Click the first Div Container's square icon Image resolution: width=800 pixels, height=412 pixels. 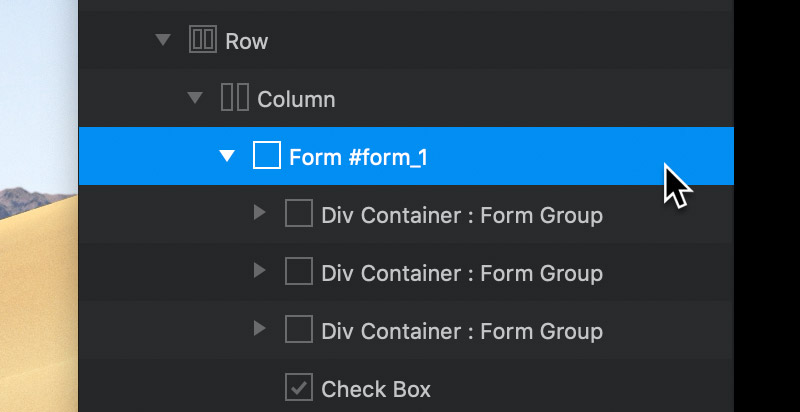(298, 213)
